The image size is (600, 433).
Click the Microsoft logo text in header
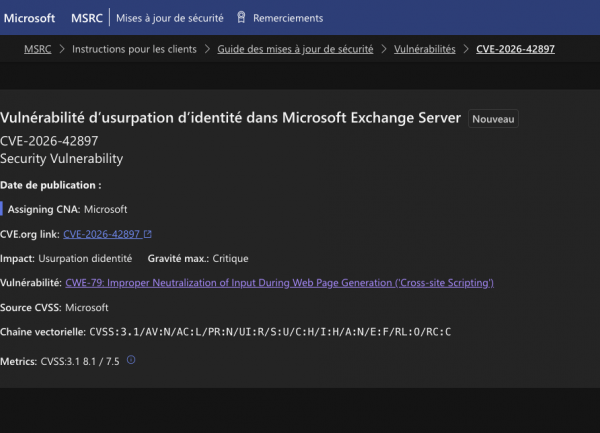pyautogui.click(x=29, y=18)
